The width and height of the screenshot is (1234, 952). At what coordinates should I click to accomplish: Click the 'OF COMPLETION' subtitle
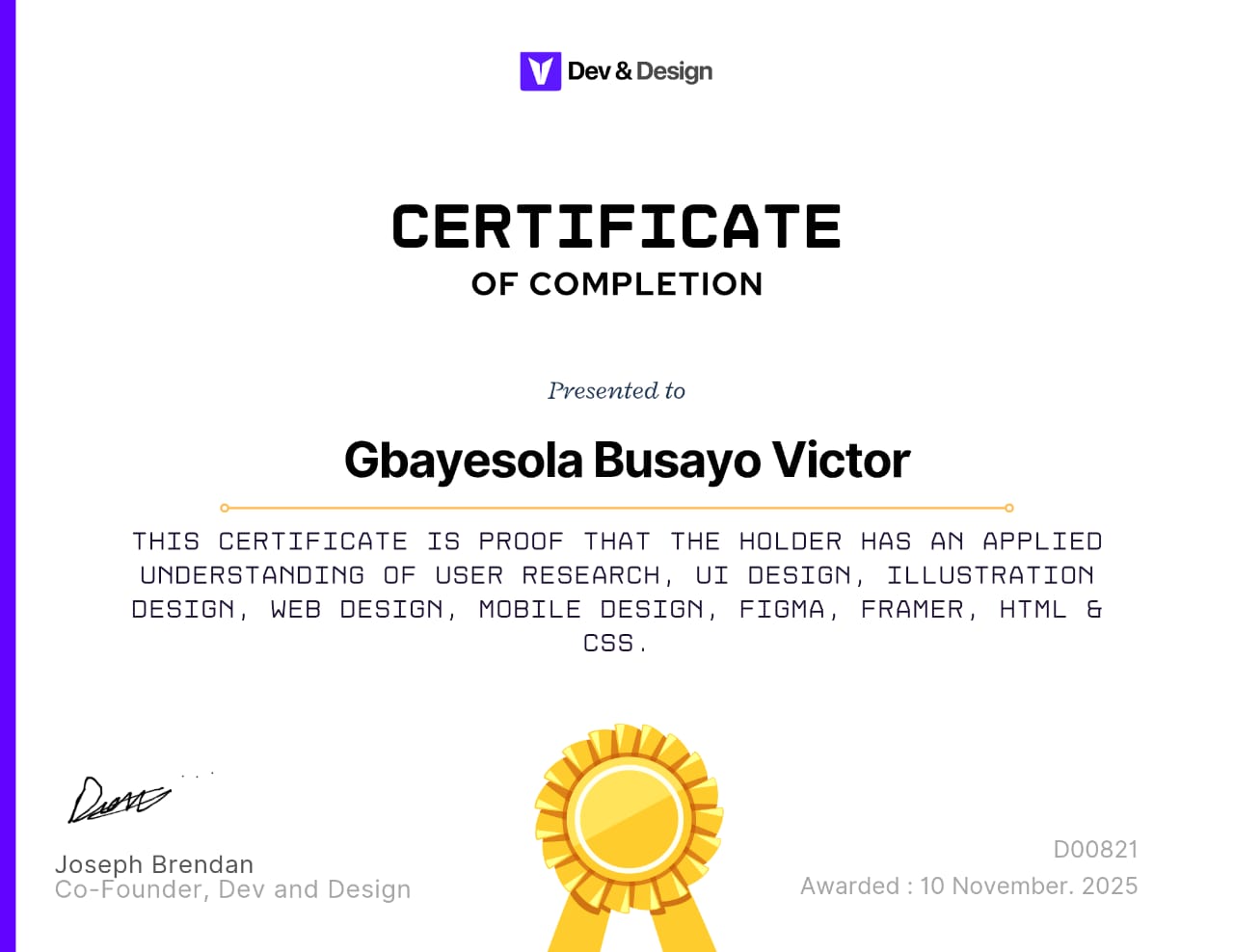(x=617, y=284)
